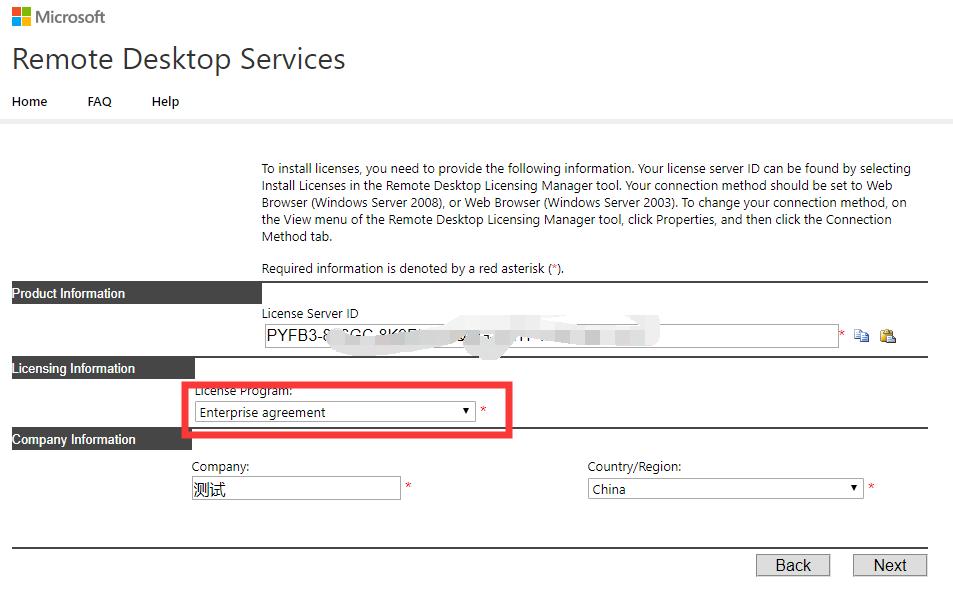This screenshot has width=953, height=591.
Task: Select the Company Information section header
Action: click(74, 439)
